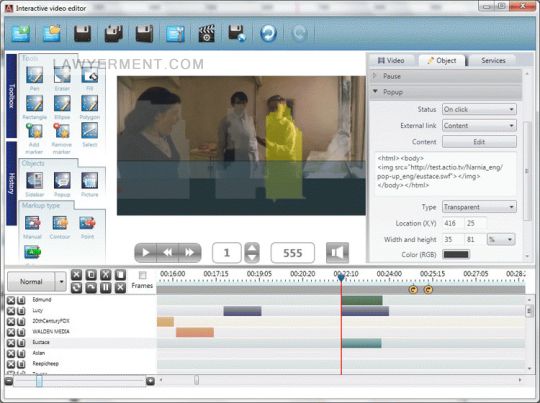The image size is (540, 403).
Task: Toggle the lock icon on the Lucy track
Action: 21,311
